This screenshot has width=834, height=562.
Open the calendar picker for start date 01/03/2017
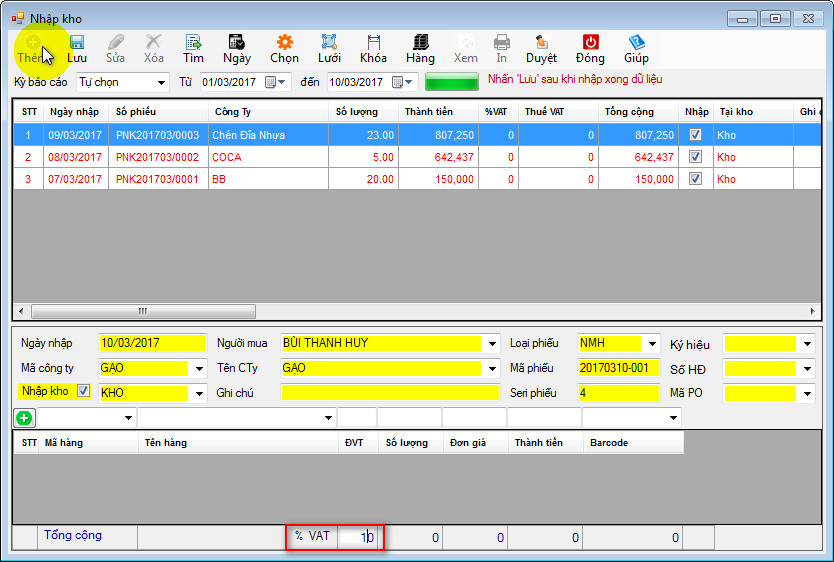pyautogui.click(x=276, y=82)
